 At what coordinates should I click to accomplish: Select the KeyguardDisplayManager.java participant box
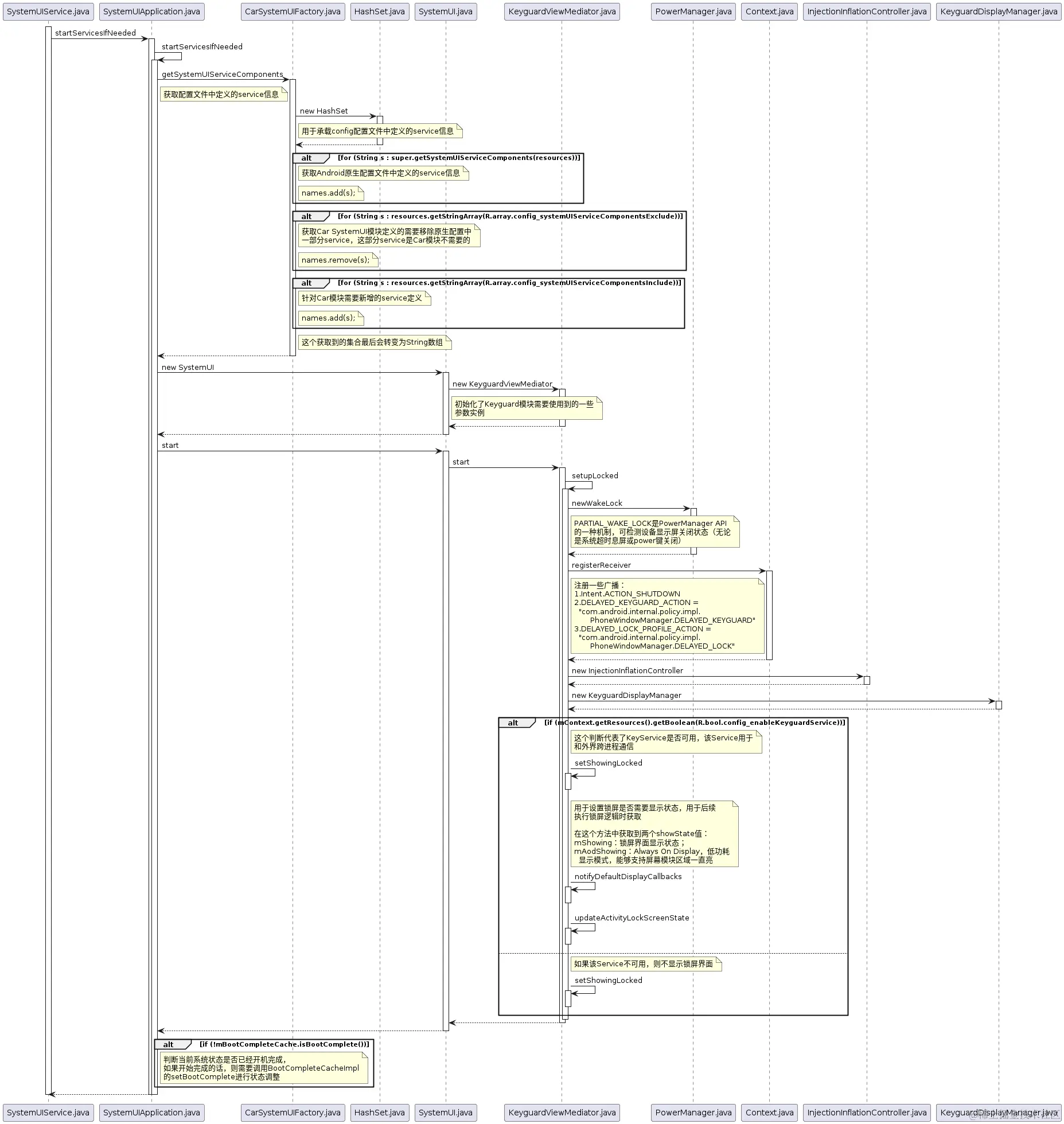pyautogui.click(x=999, y=11)
